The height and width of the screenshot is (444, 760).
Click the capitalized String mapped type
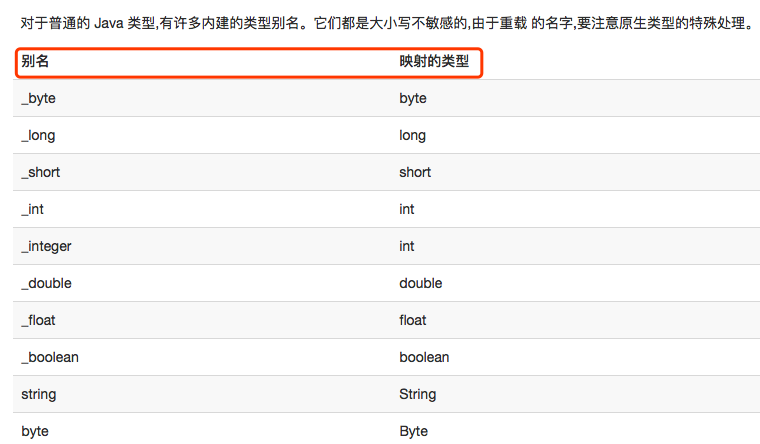click(417, 394)
